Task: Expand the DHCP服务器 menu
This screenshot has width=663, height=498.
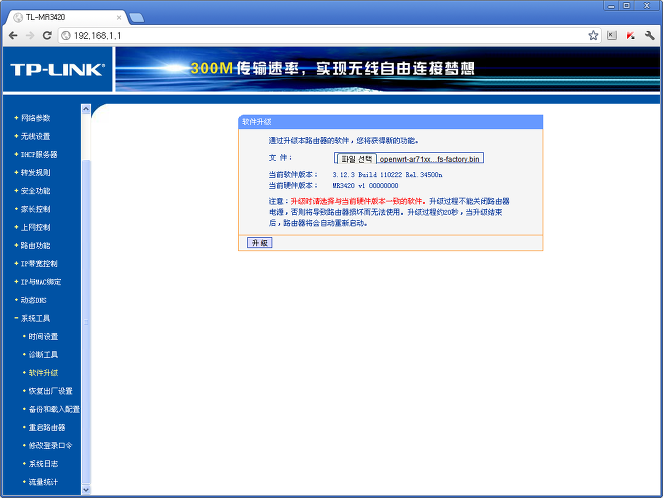Action: pos(39,154)
